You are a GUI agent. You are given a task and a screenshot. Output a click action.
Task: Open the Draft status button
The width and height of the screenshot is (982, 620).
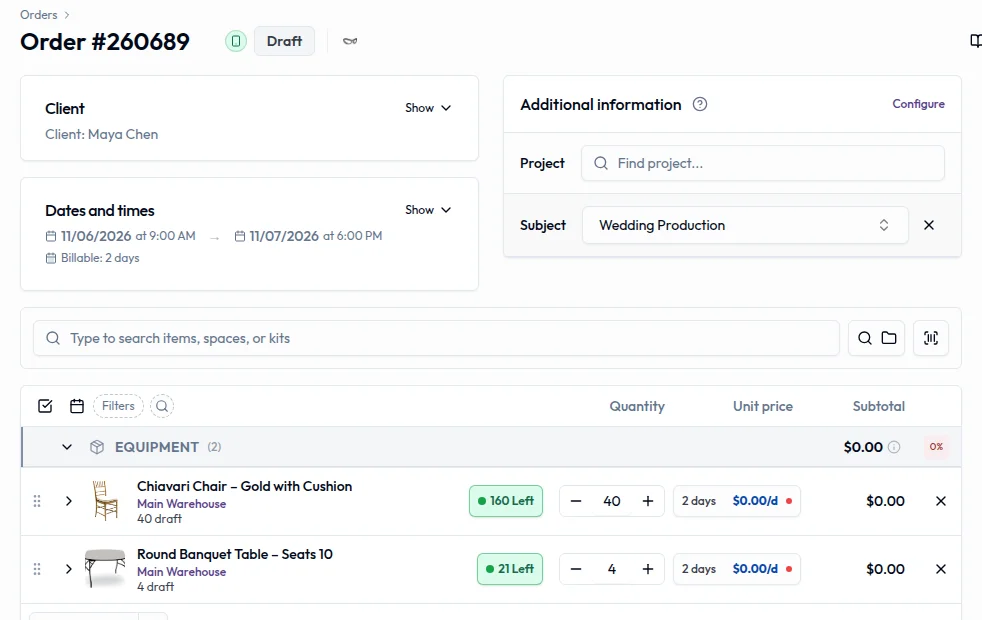(284, 41)
